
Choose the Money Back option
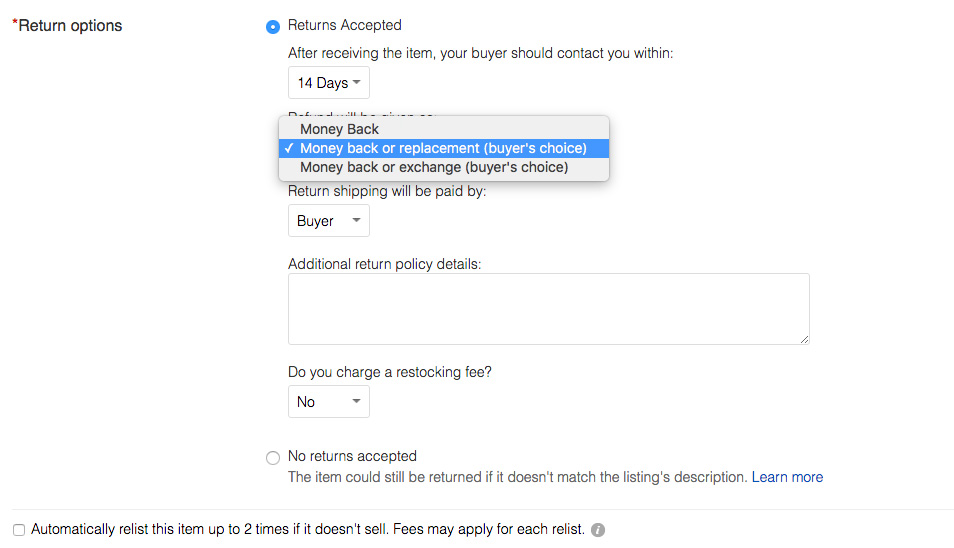(340, 129)
